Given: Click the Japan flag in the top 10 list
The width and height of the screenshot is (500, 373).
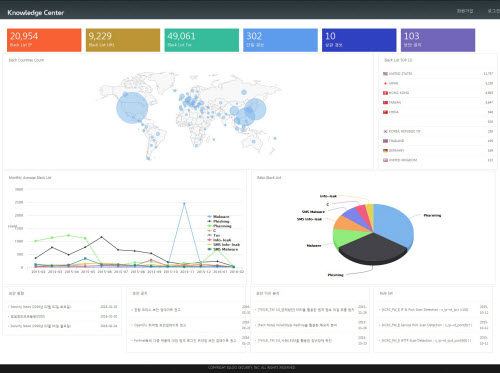Looking at the screenshot, I should (385, 83).
